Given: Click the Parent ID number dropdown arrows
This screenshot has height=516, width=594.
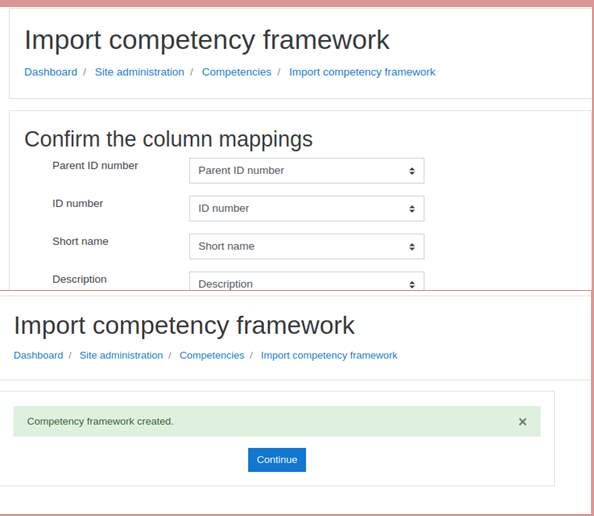Looking at the screenshot, I should point(412,171).
